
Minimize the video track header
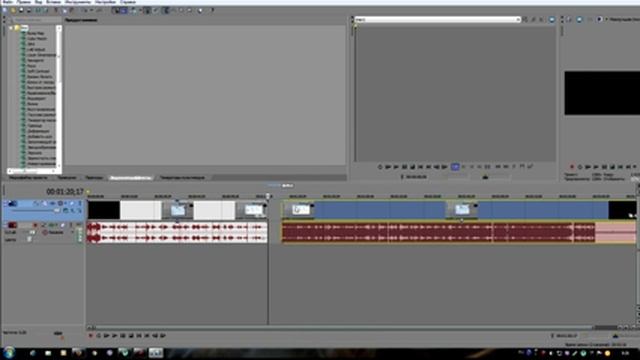5,202
